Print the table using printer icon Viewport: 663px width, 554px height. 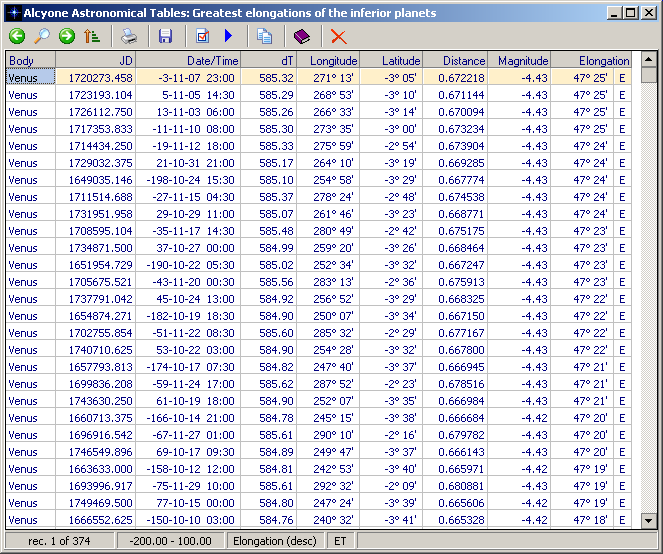tap(129, 37)
